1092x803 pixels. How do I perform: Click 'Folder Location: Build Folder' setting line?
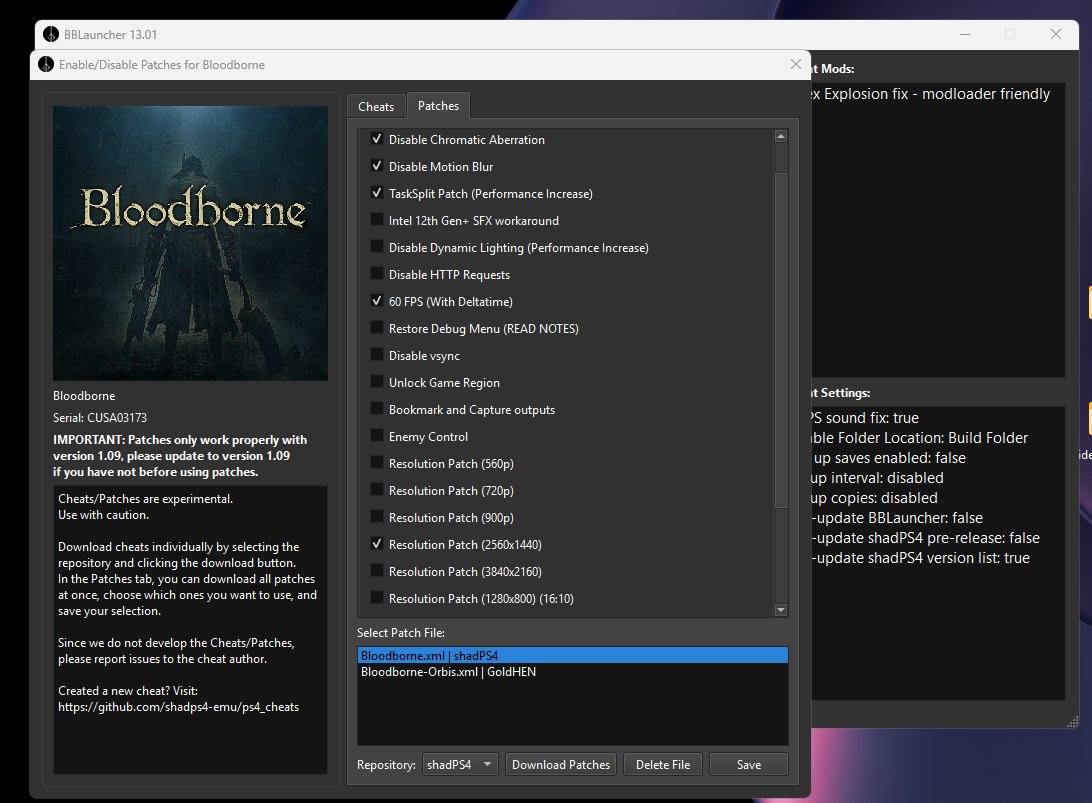click(920, 437)
